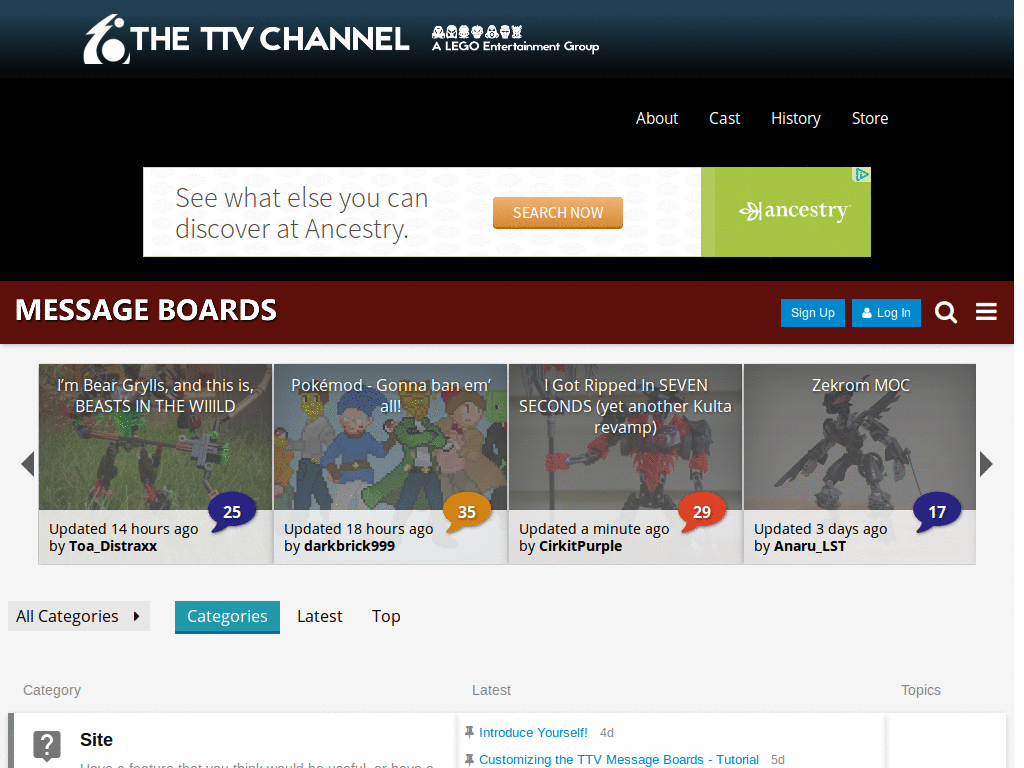Viewport: 1024px width, 768px height.
Task: Click the 35 replies bubble
Action: click(x=466, y=511)
